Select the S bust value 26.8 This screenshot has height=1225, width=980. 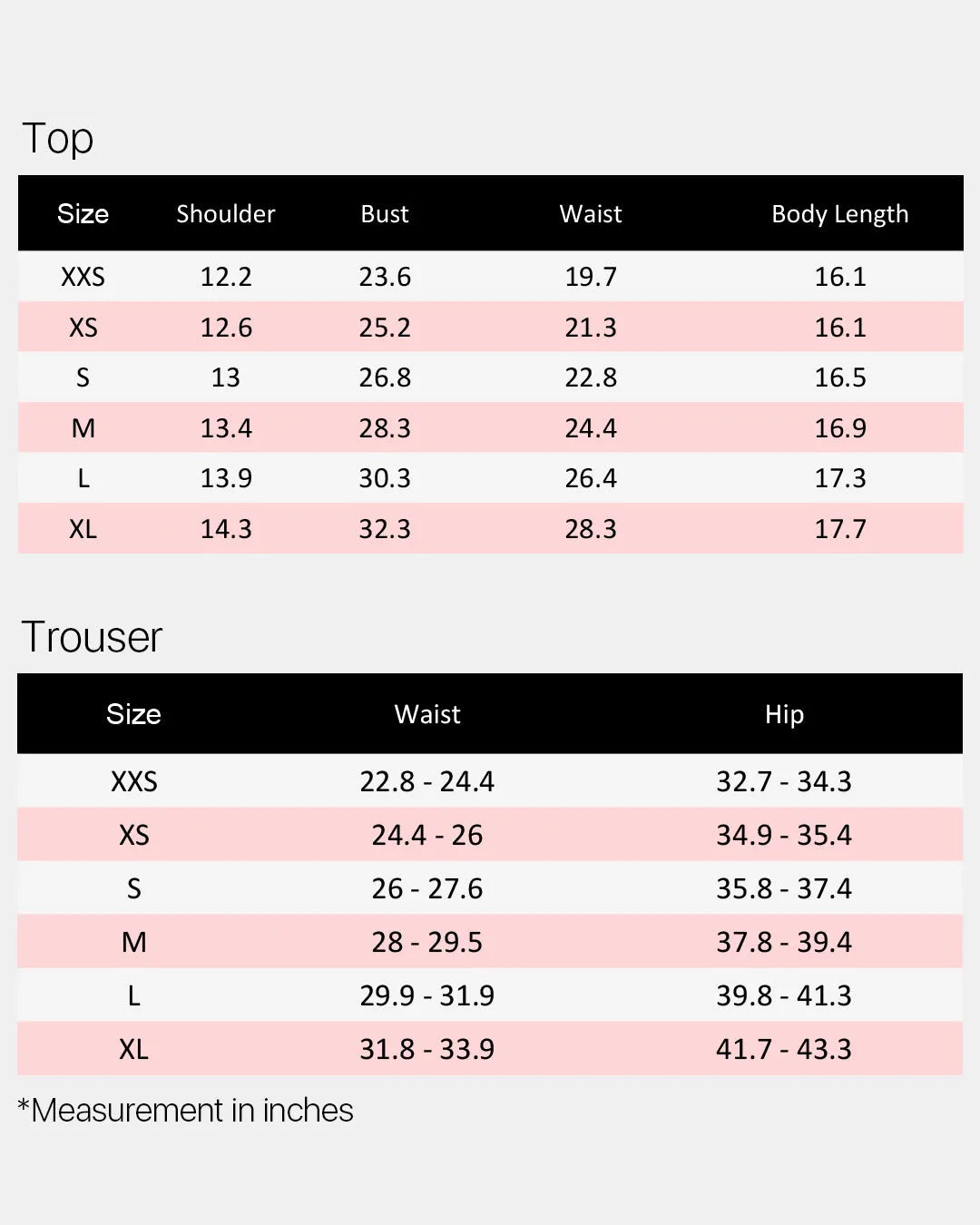[x=385, y=377]
